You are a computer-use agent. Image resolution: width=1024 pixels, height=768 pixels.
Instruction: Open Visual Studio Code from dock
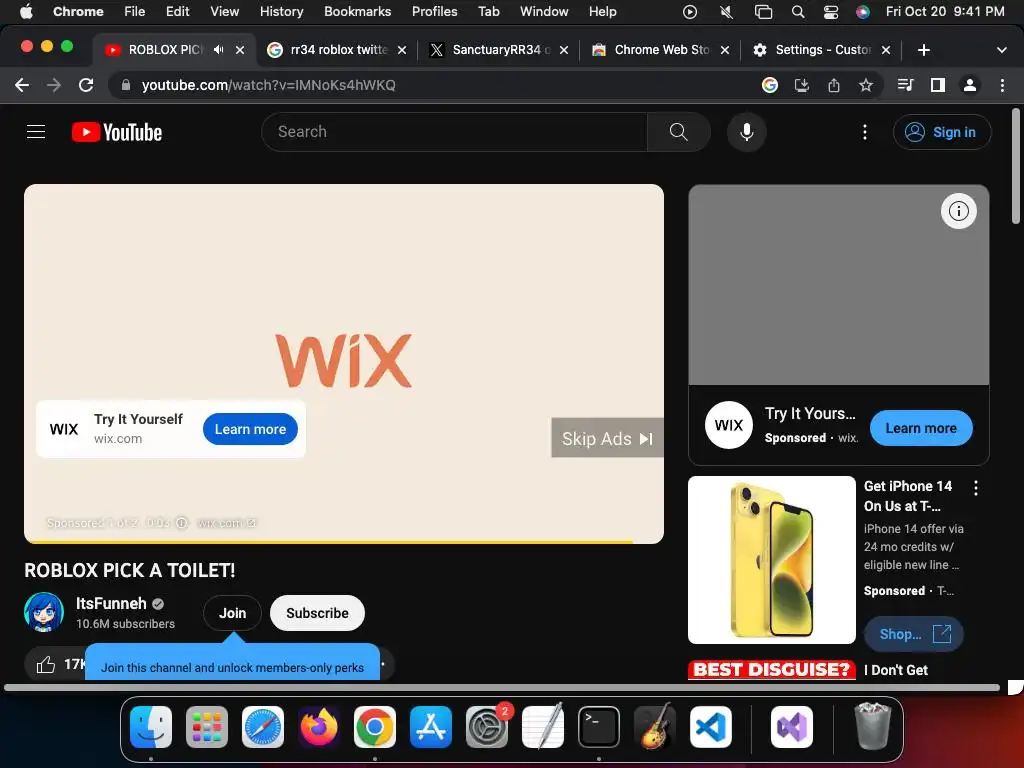pos(711,727)
